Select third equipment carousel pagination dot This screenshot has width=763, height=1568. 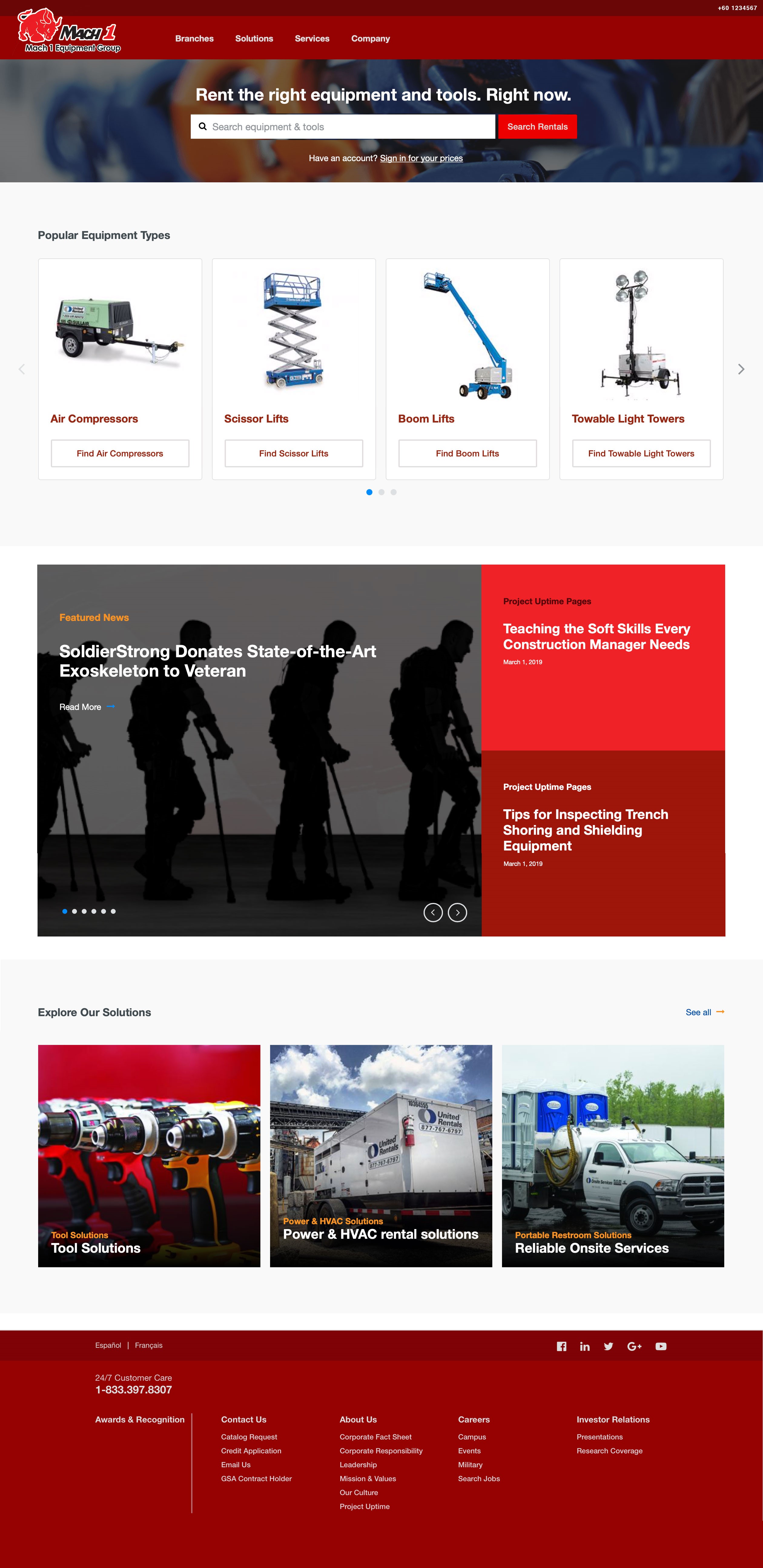(394, 492)
